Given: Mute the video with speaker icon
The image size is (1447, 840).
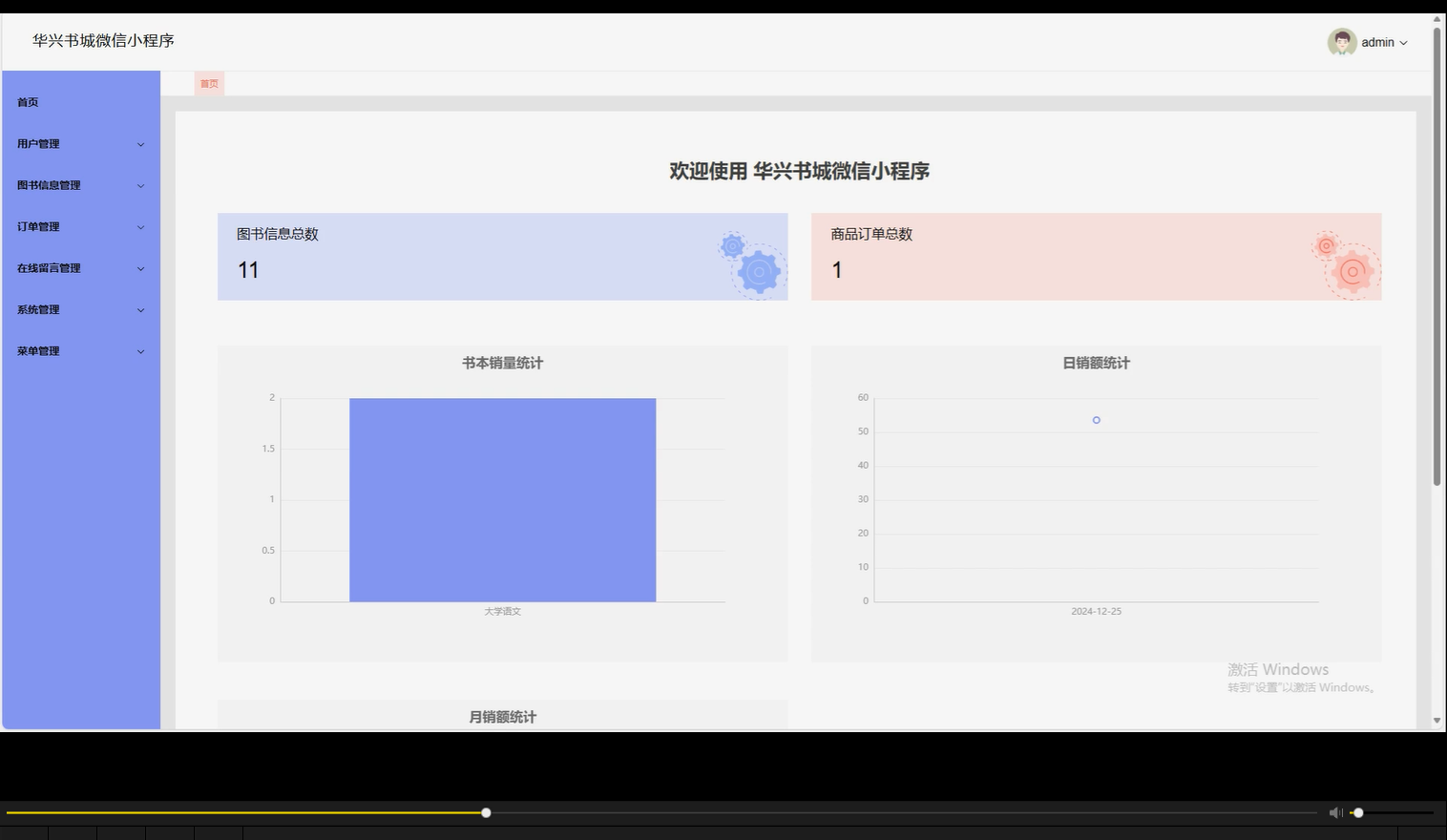Looking at the screenshot, I should pos(1335,812).
